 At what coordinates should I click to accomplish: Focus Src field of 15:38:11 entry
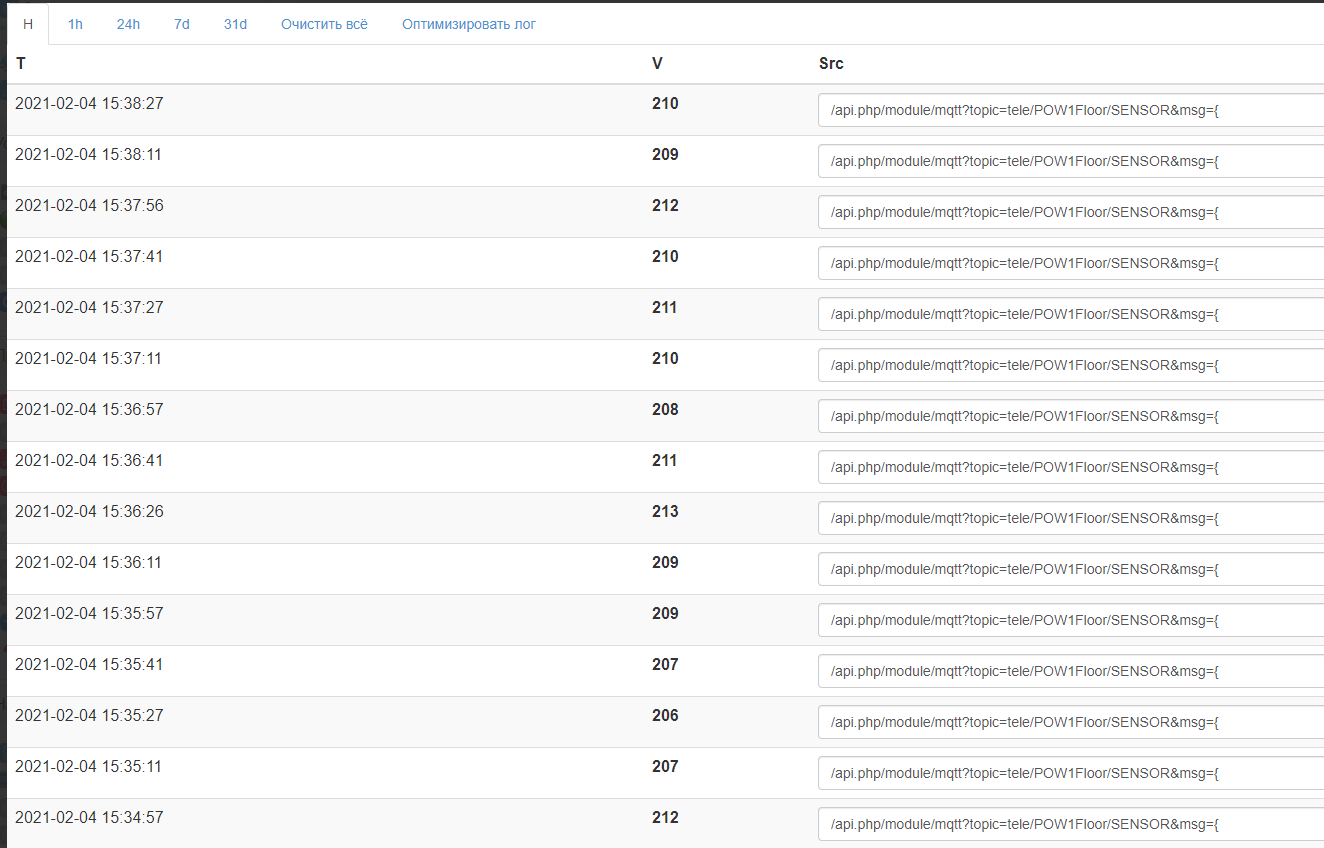[1070, 161]
